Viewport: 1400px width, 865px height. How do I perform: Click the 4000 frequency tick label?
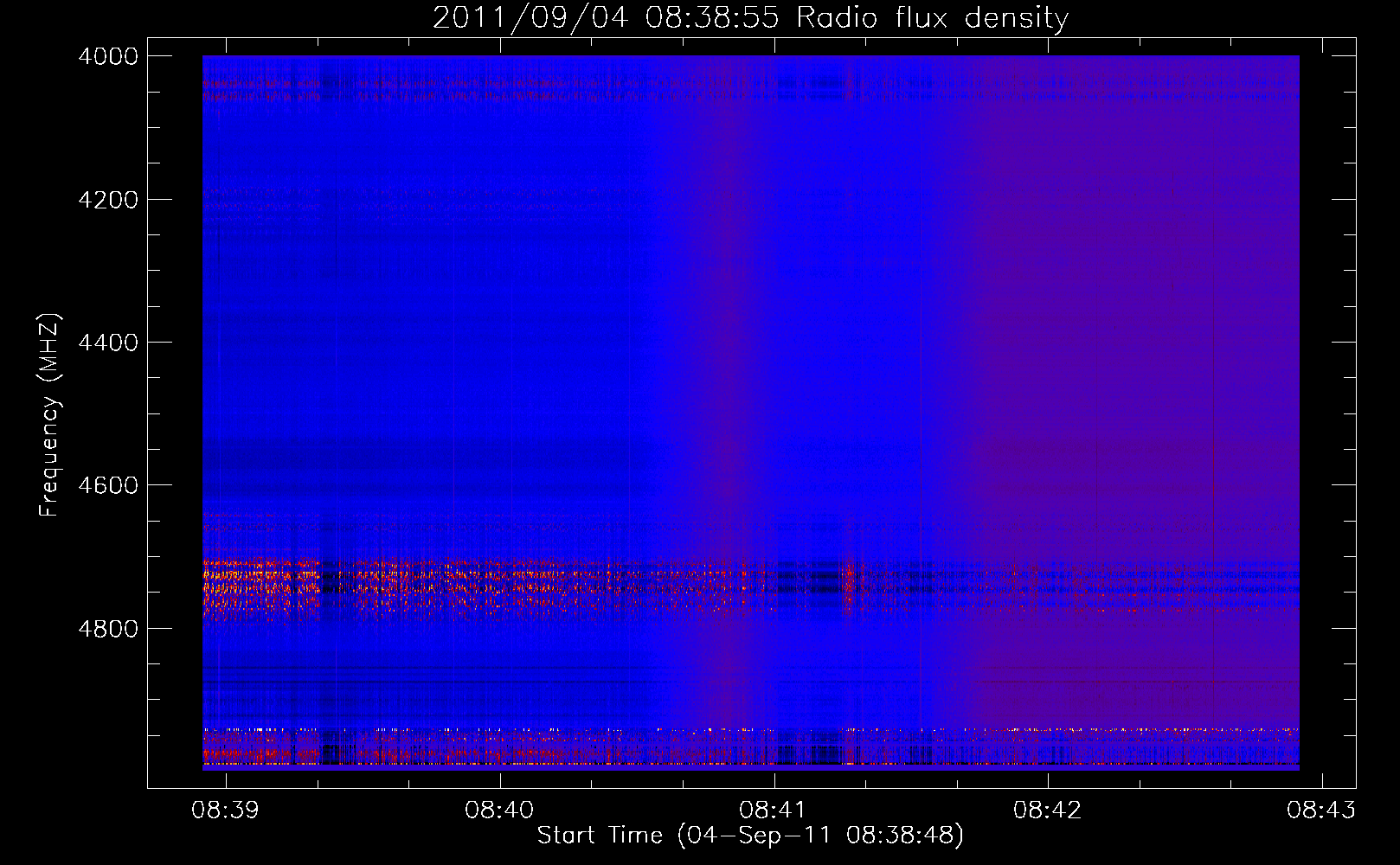[108, 56]
